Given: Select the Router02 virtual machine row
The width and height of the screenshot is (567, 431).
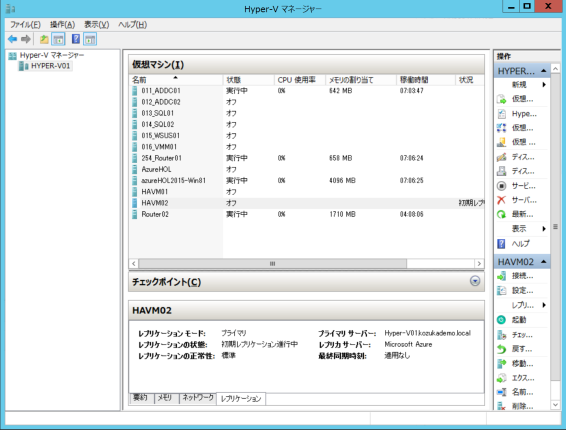Looking at the screenshot, I should pos(307,214).
